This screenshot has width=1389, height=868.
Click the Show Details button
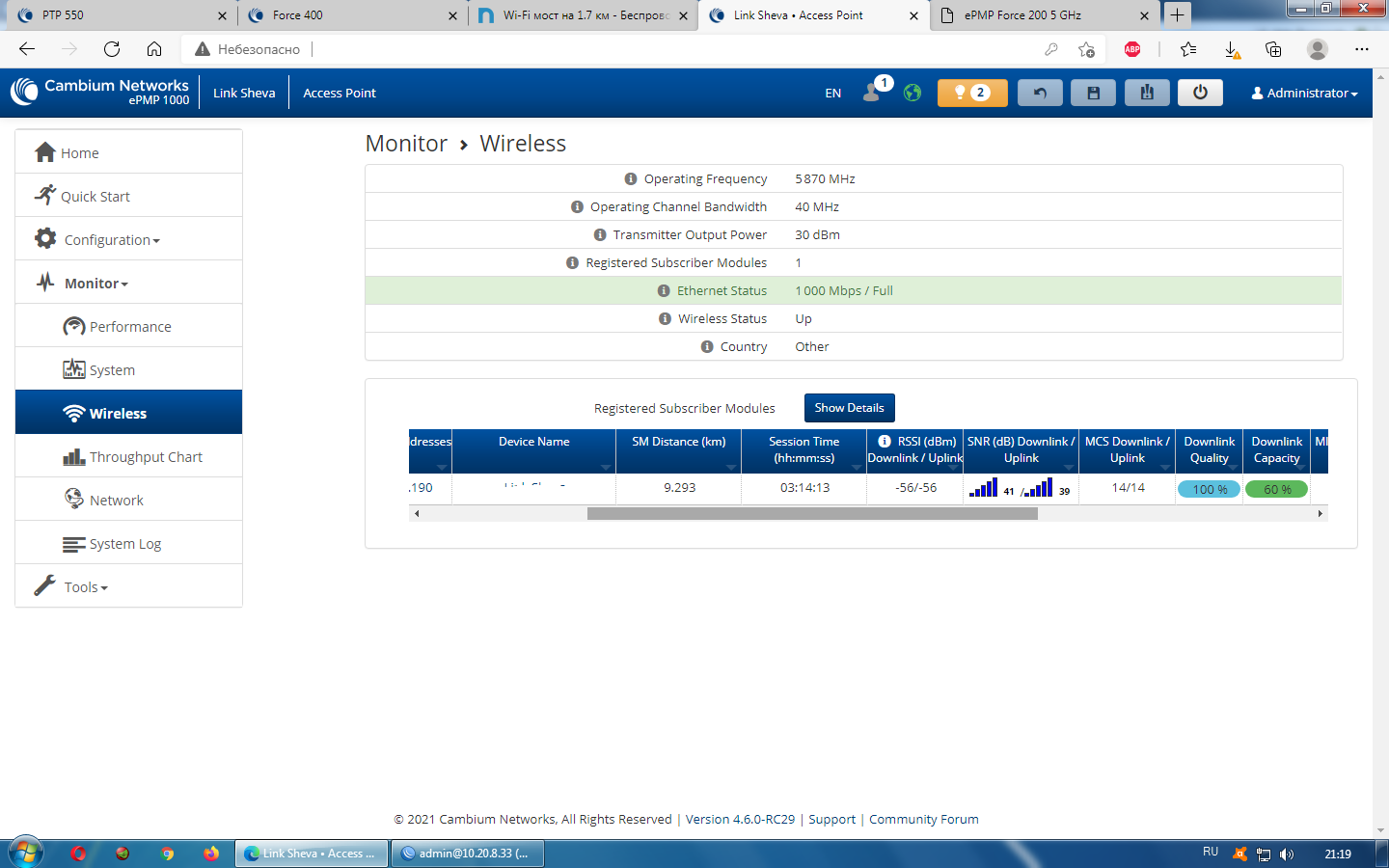pyautogui.click(x=850, y=408)
